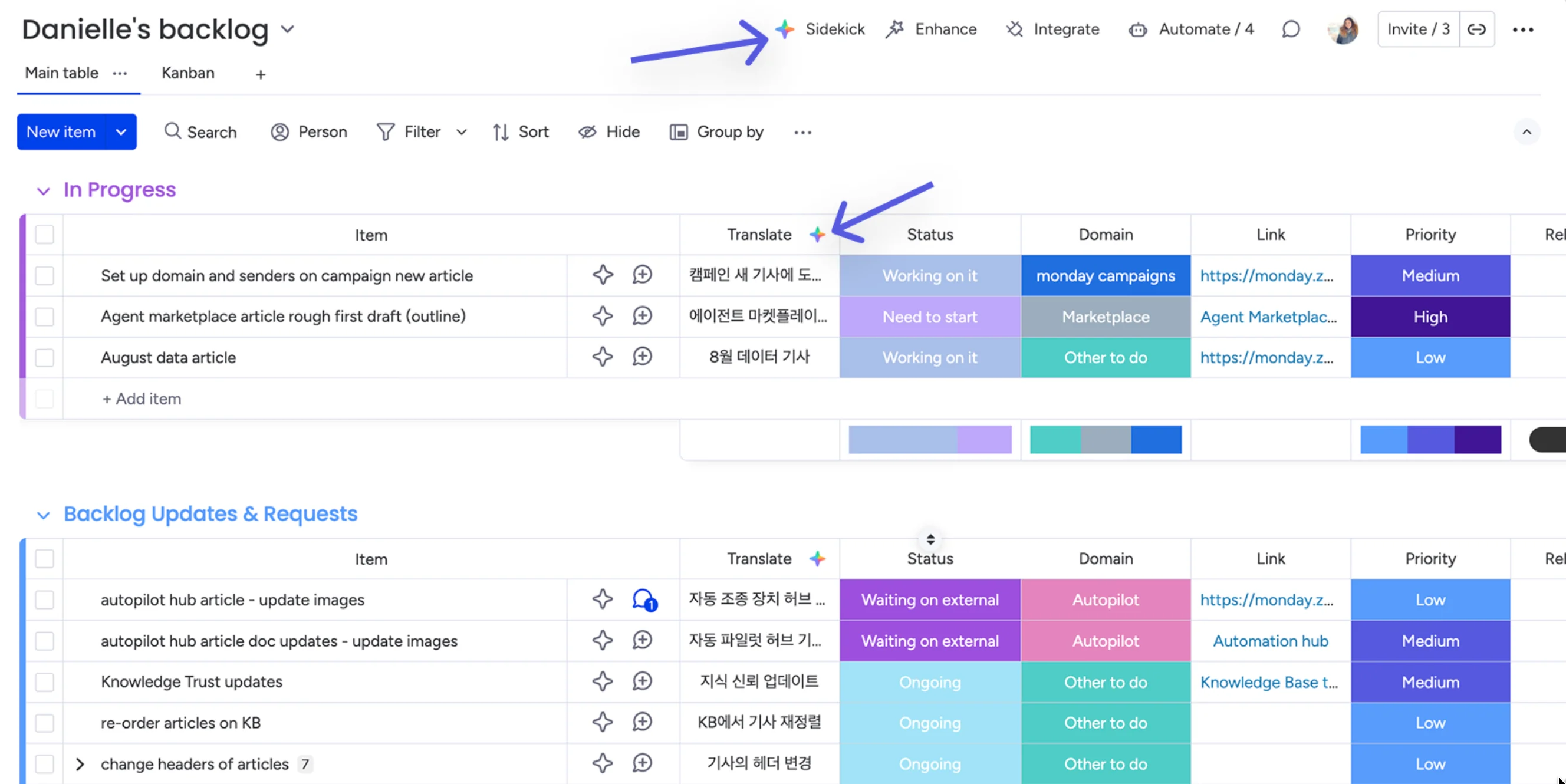
Task: Change the Need to start status cell
Action: click(x=930, y=317)
